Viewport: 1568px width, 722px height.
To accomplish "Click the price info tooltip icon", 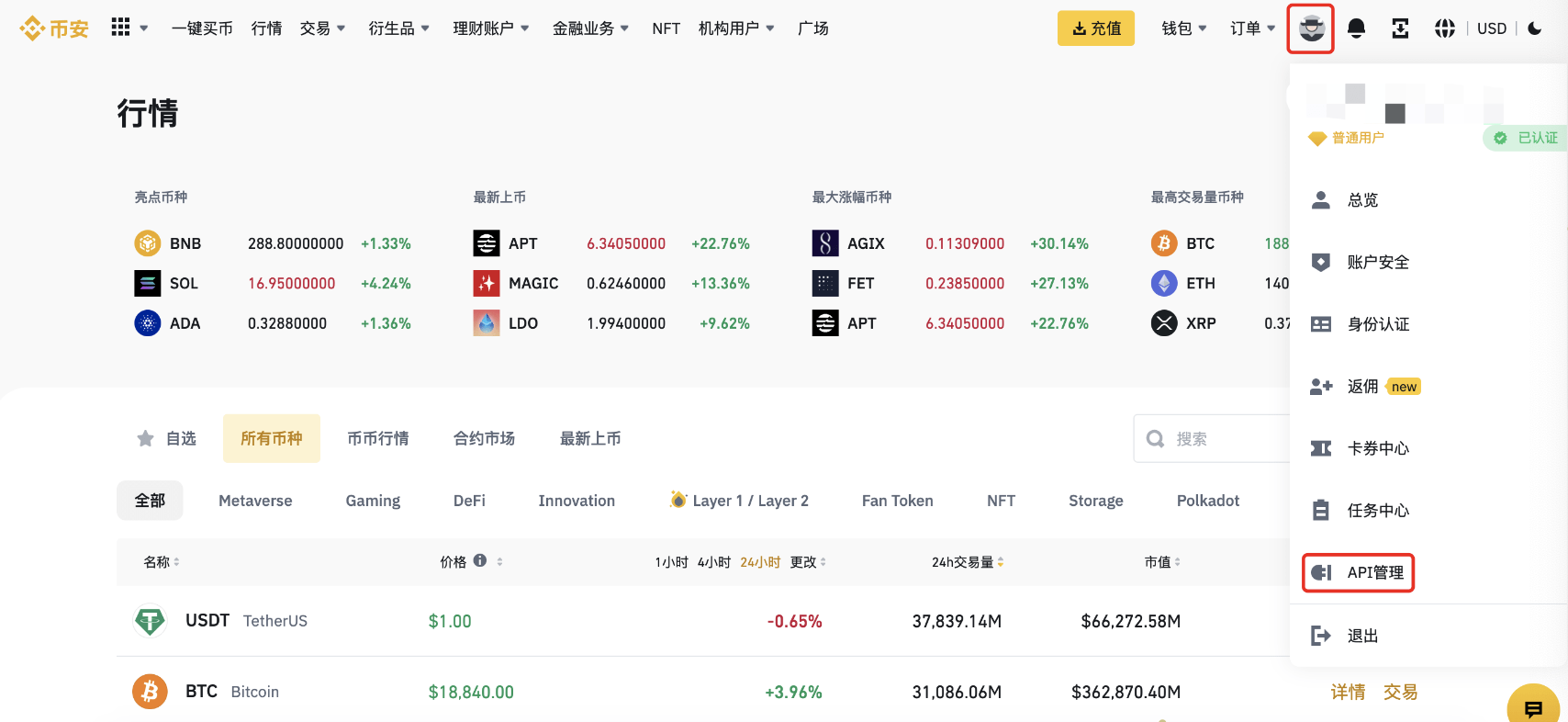I will [x=480, y=560].
